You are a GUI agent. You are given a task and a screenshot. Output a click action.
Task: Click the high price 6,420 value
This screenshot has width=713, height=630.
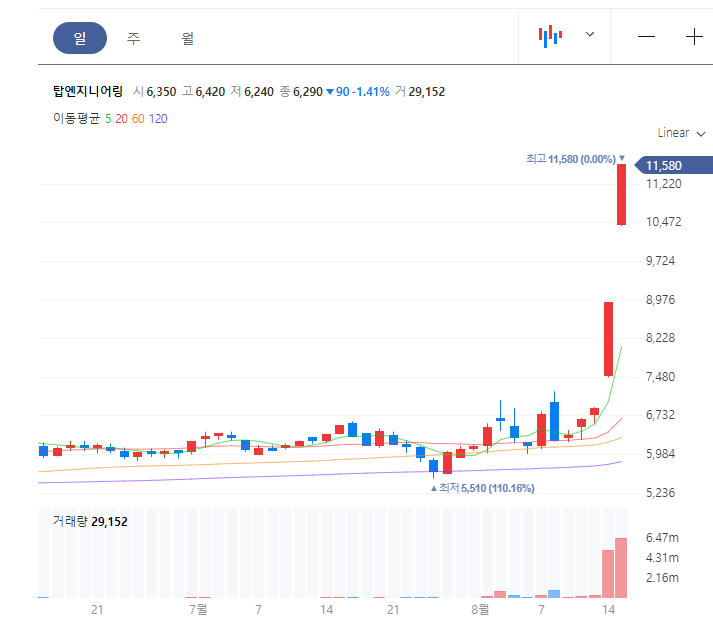pos(210,92)
